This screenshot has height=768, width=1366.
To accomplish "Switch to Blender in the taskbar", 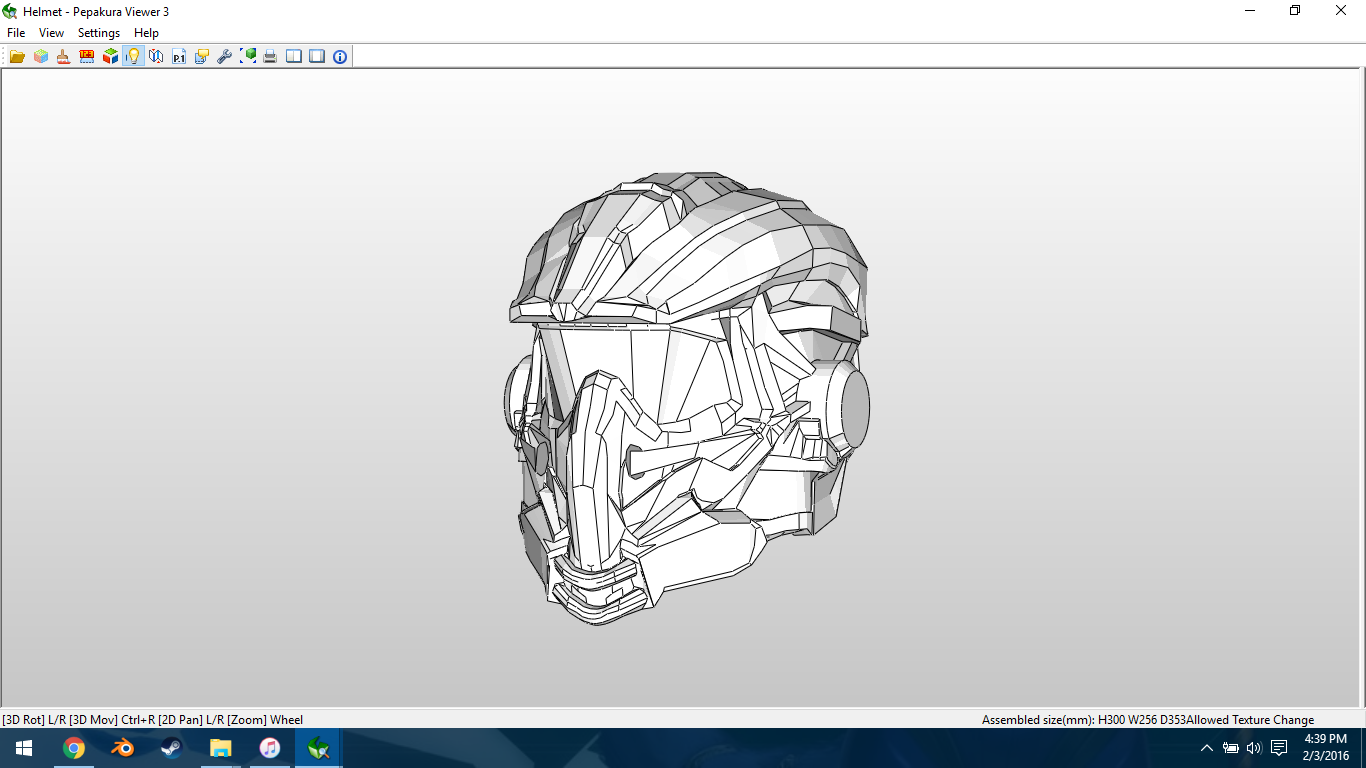I will coord(123,748).
